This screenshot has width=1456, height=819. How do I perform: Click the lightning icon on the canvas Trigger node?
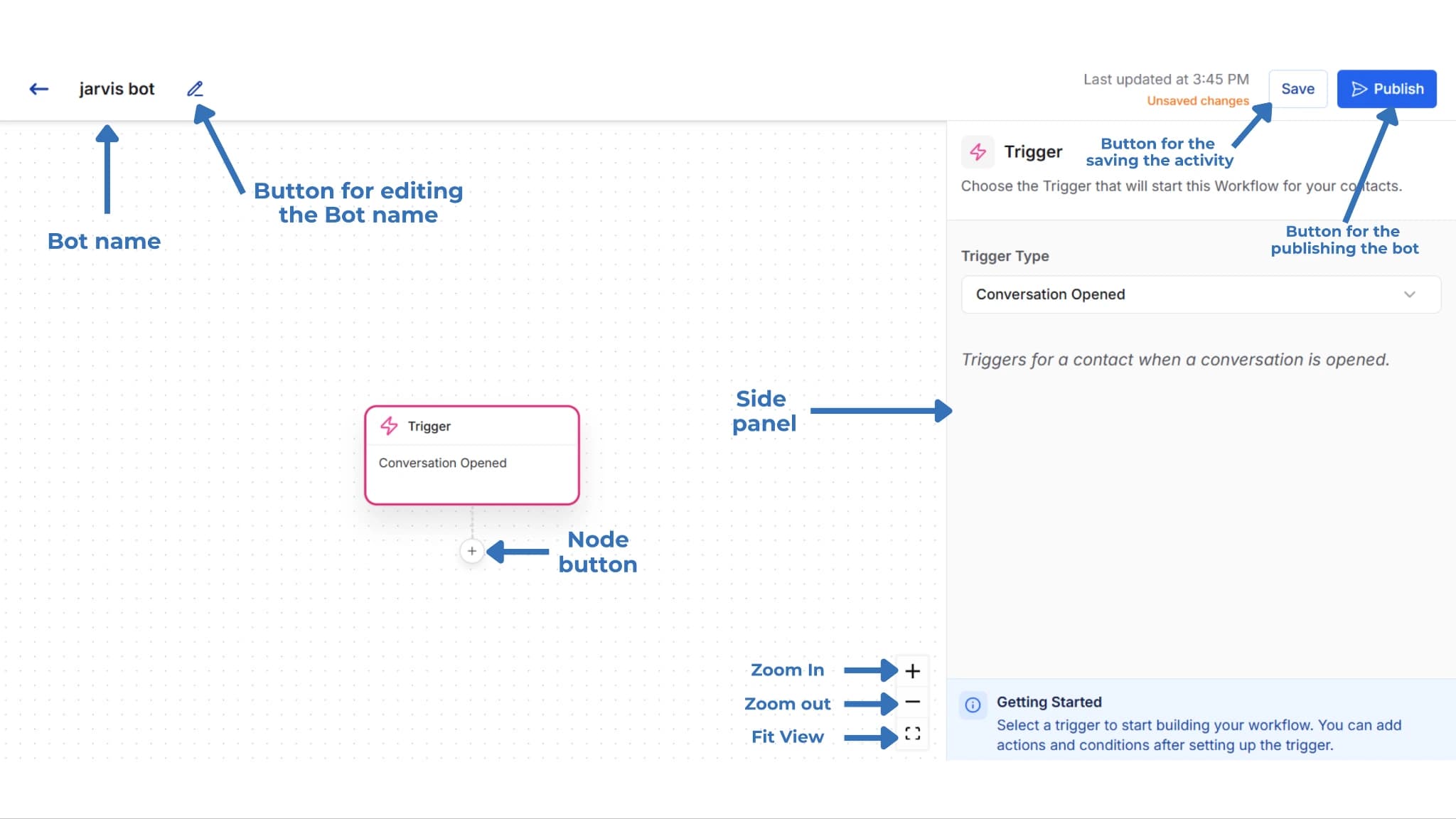point(389,425)
